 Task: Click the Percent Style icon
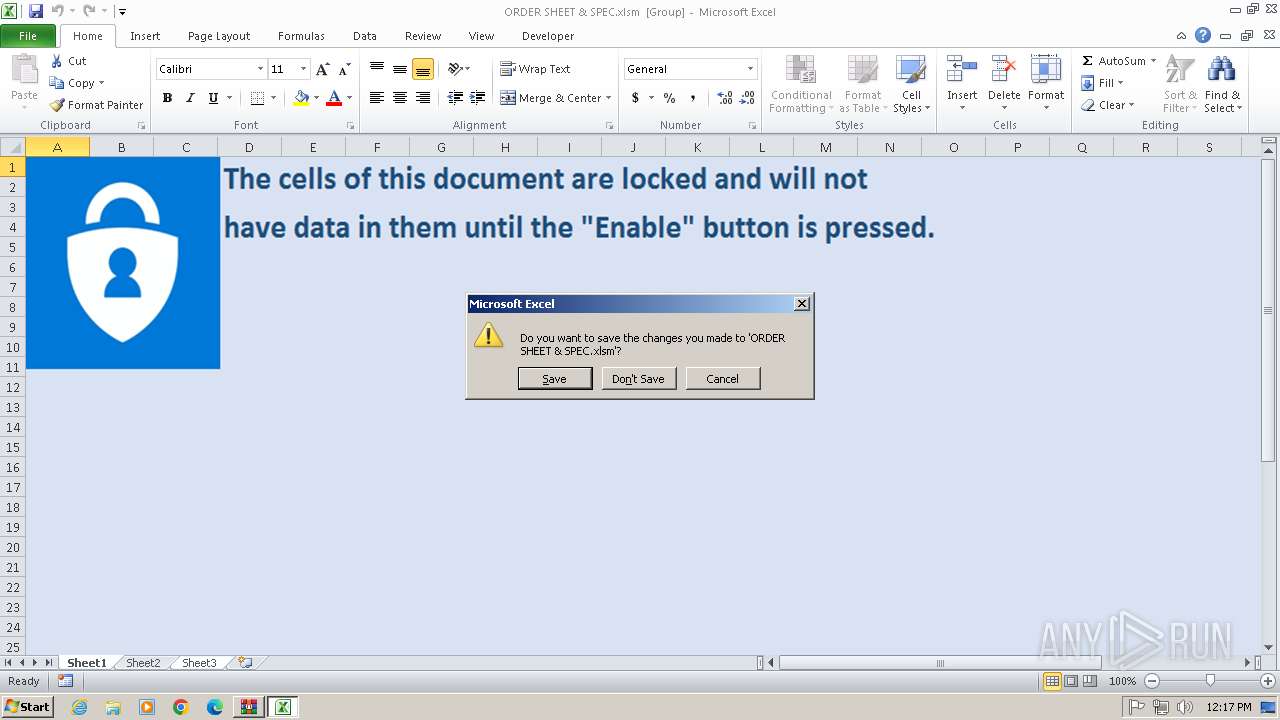pos(669,98)
